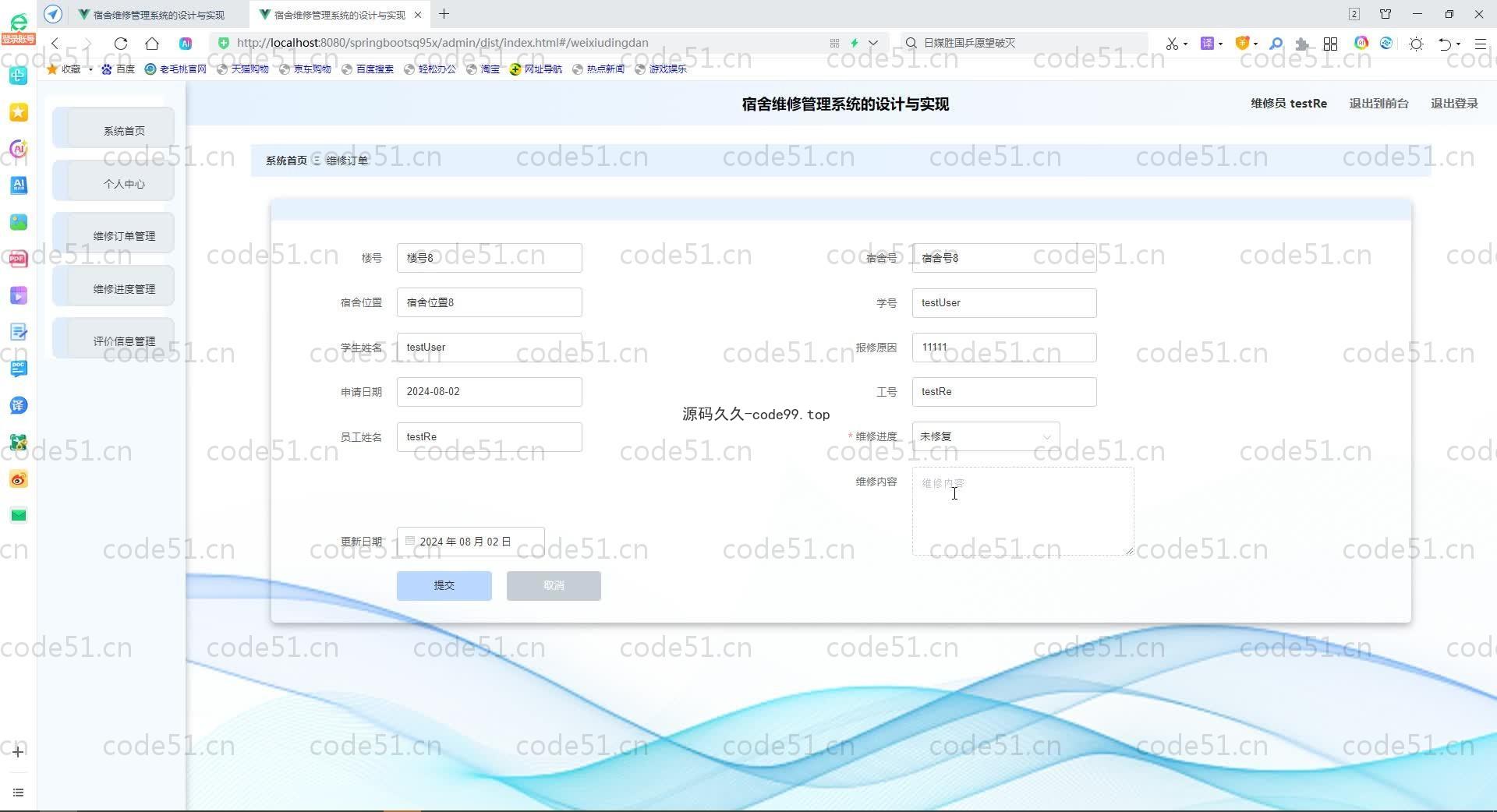
Task: Switch to the first browser tab
Action: click(x=158, y=15)
